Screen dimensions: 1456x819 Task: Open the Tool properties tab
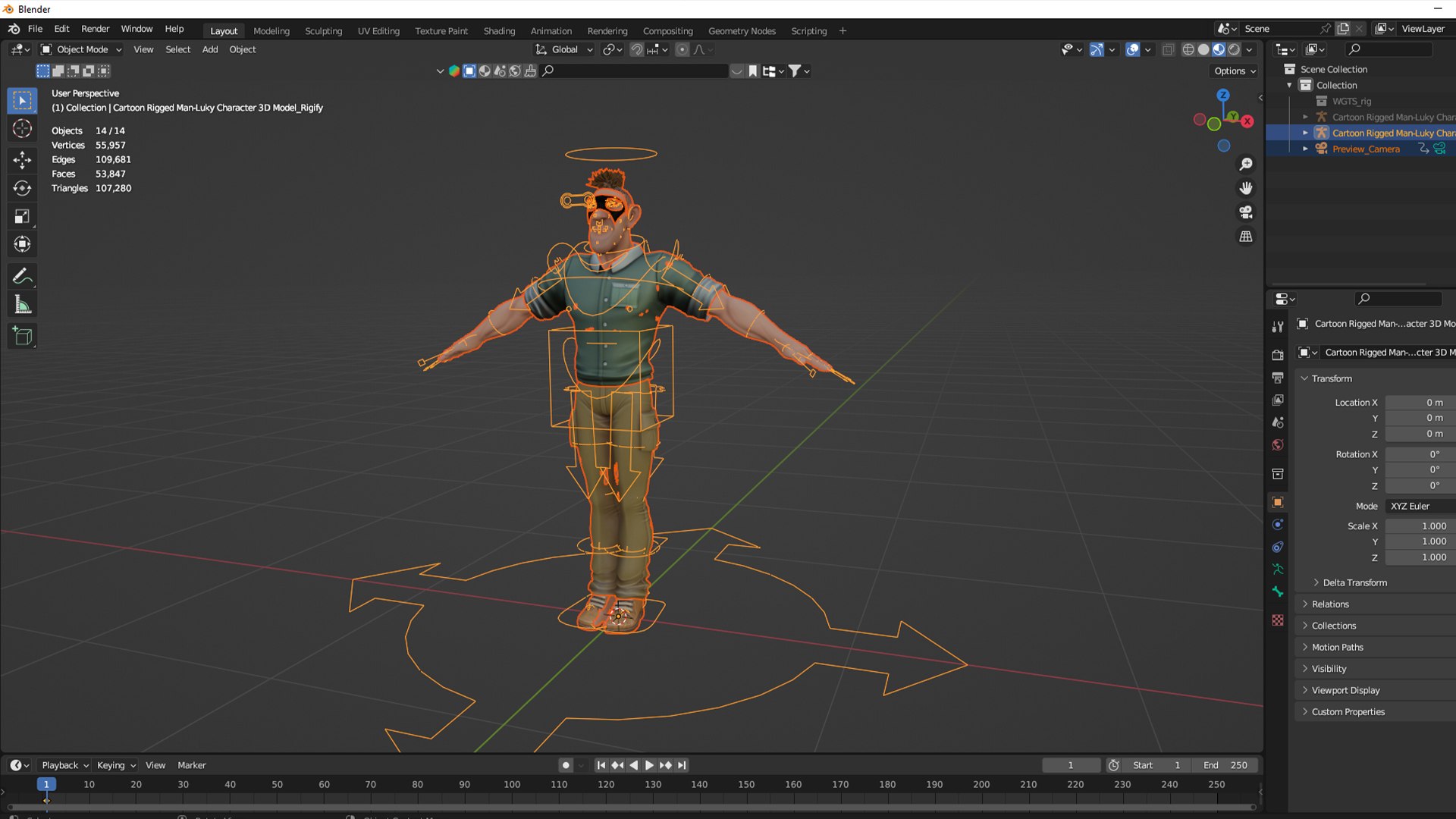[1278, 326]
